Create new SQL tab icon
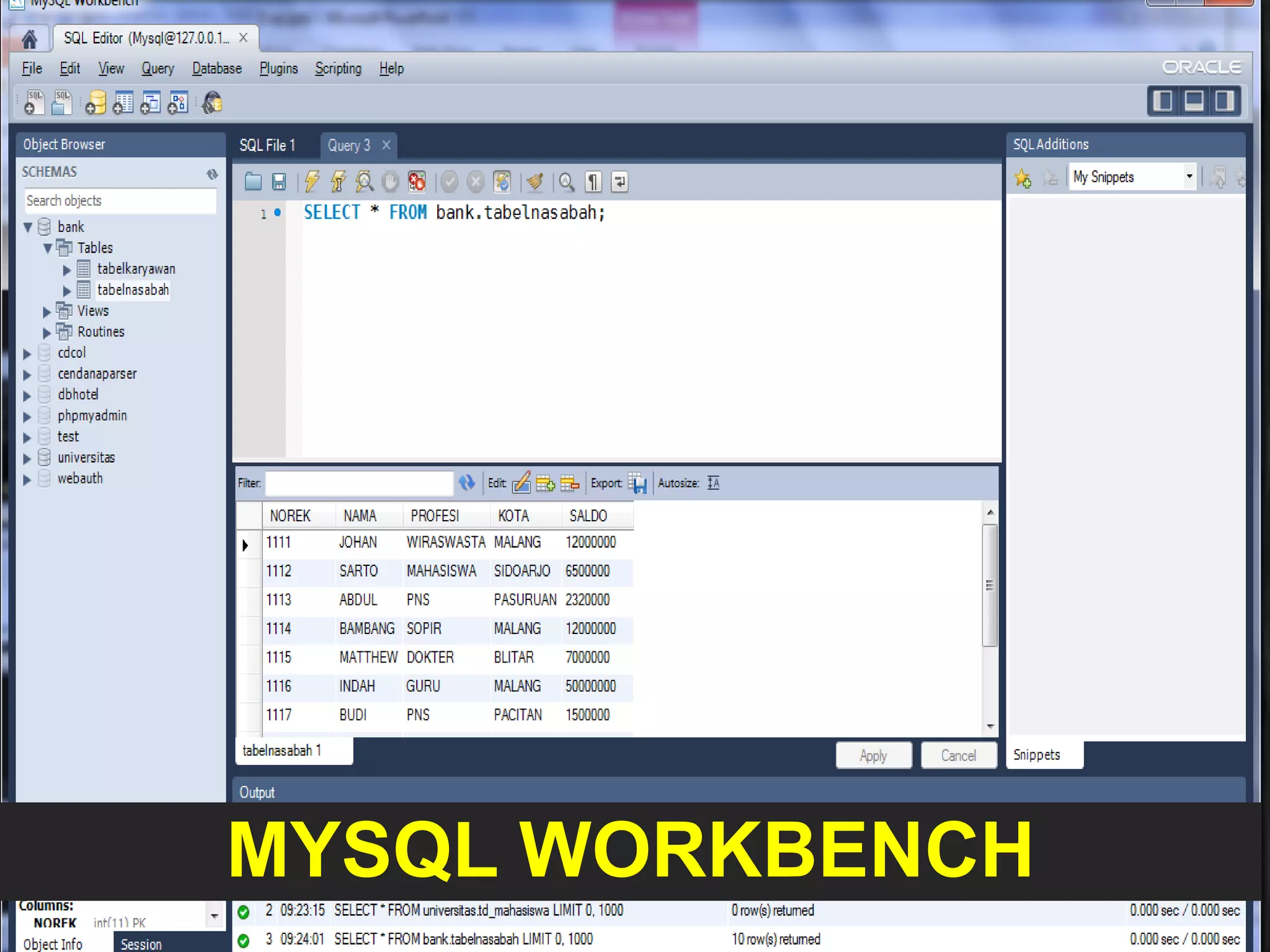The height and width of the screenshot is (952, 1270). 34,103
